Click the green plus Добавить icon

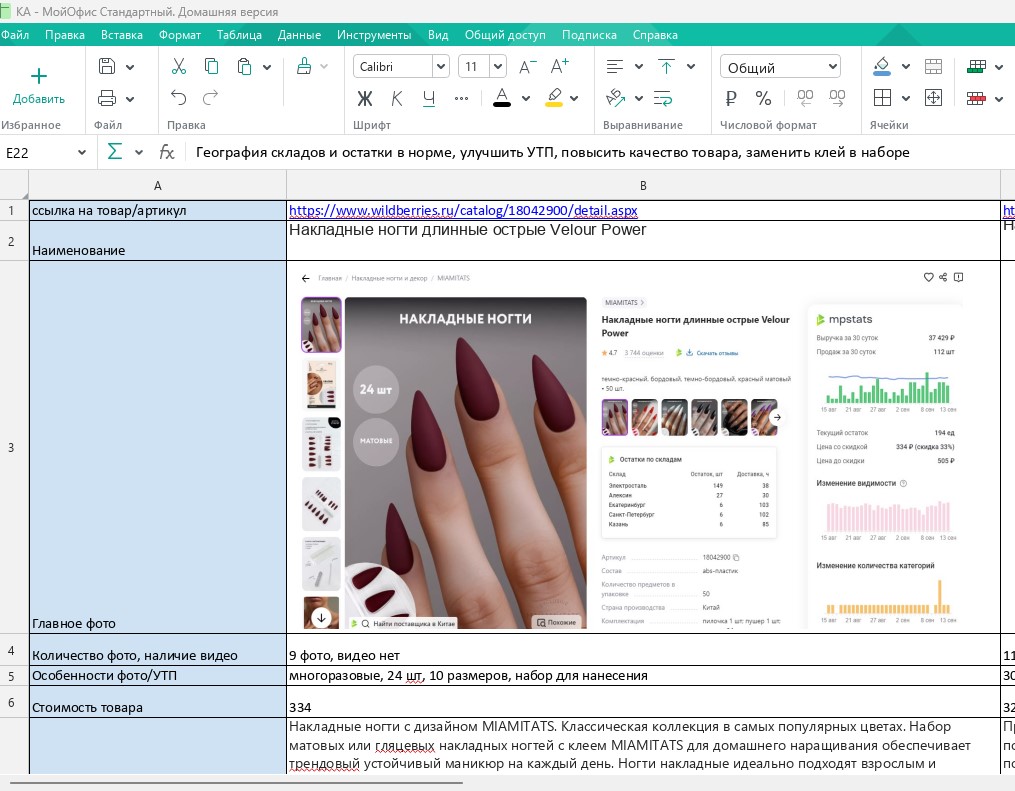(39, 76)
